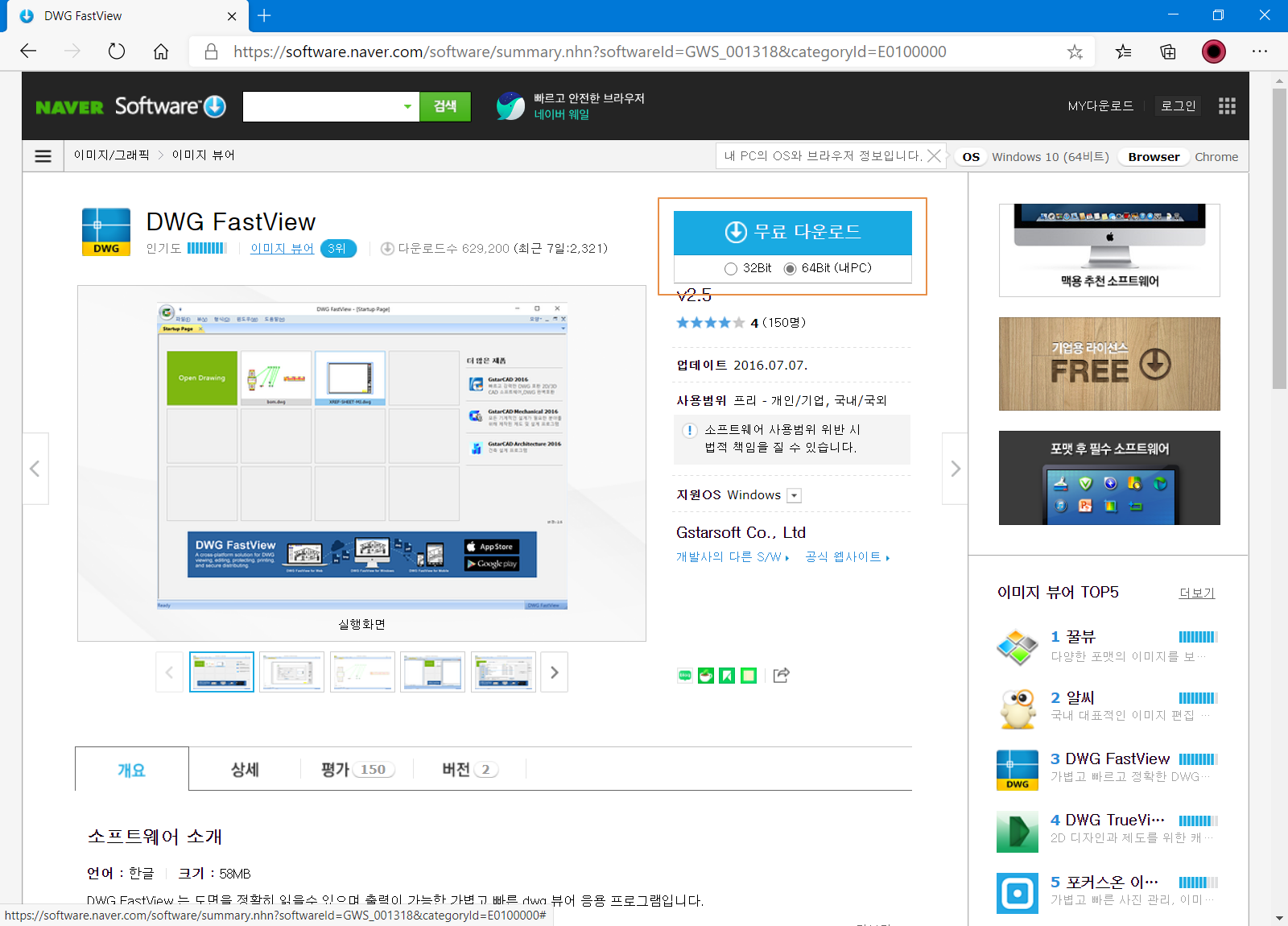The height and width of the screenshot is (926, 1288).
Task: Open 꿀뷰 app icon in TOP5
Action: (1018, 647)
